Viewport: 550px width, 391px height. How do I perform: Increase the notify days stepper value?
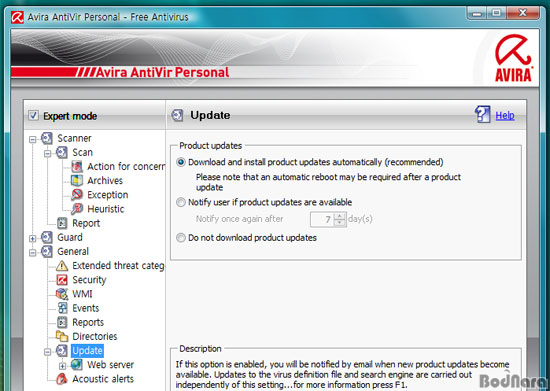(340, 216)
